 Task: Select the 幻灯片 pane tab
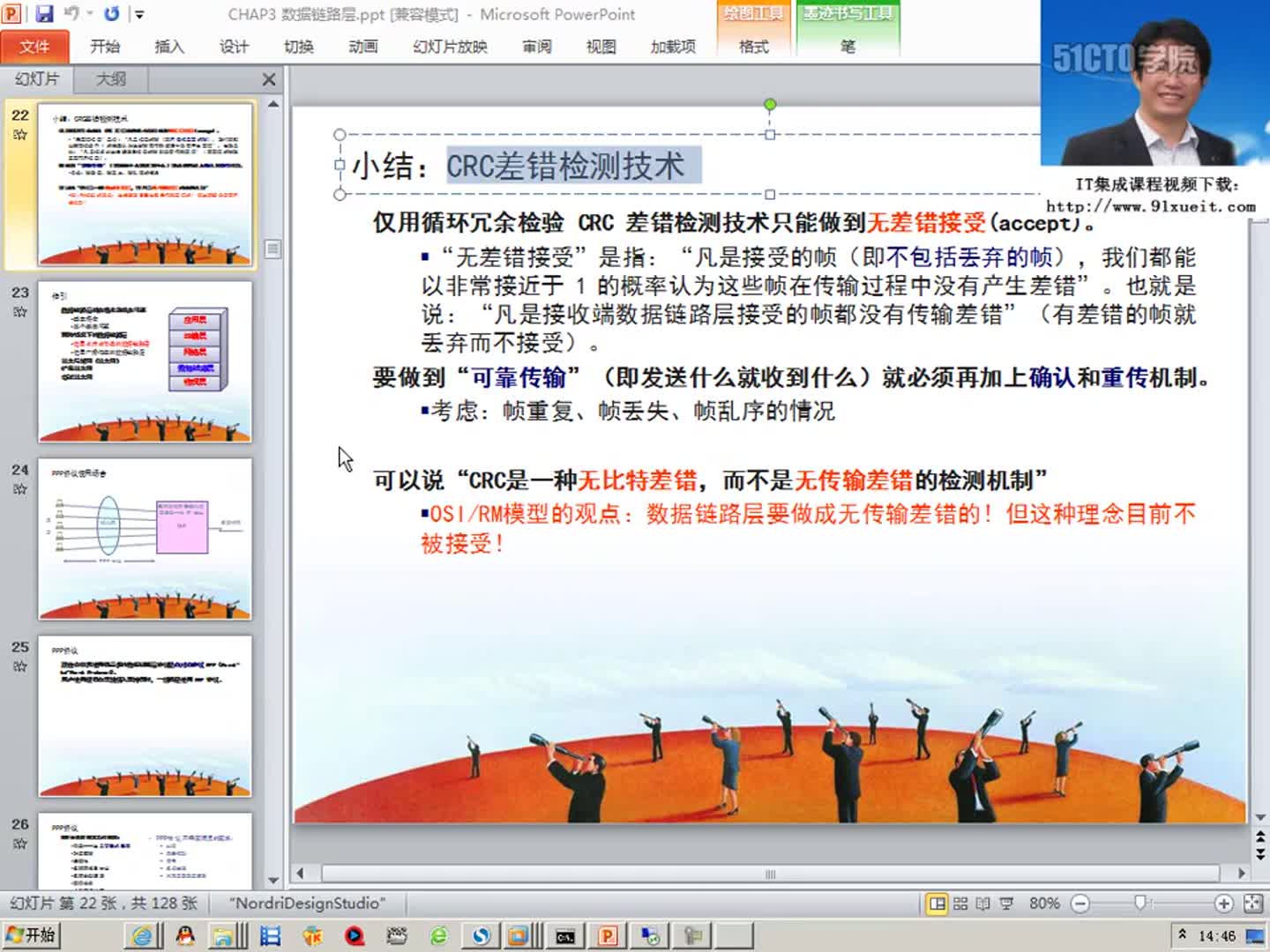pyautogui.click(x=36, y=78)
